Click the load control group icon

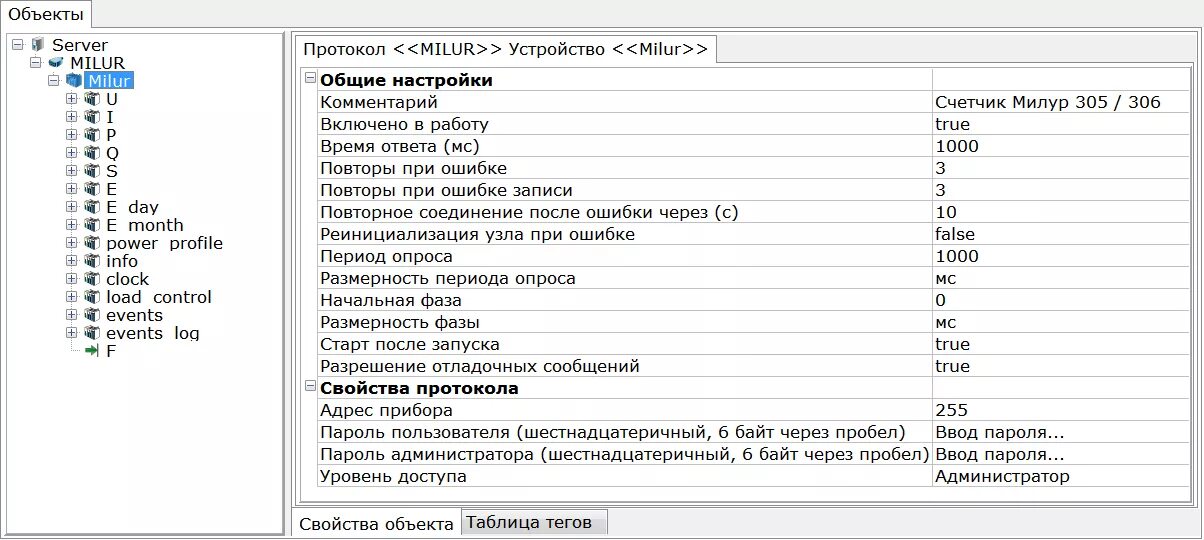(x=92, y=297)
